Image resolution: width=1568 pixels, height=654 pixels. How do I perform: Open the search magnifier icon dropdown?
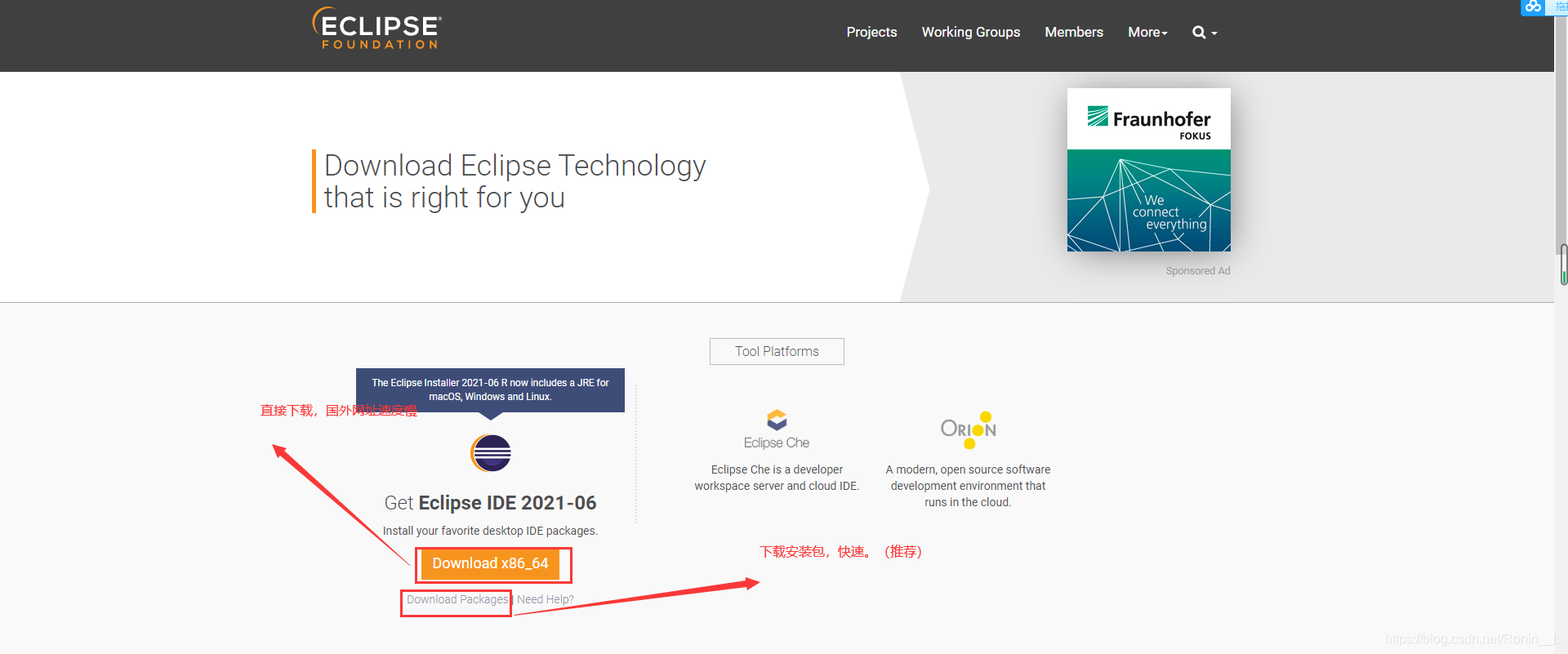[x=1205, y=33]
